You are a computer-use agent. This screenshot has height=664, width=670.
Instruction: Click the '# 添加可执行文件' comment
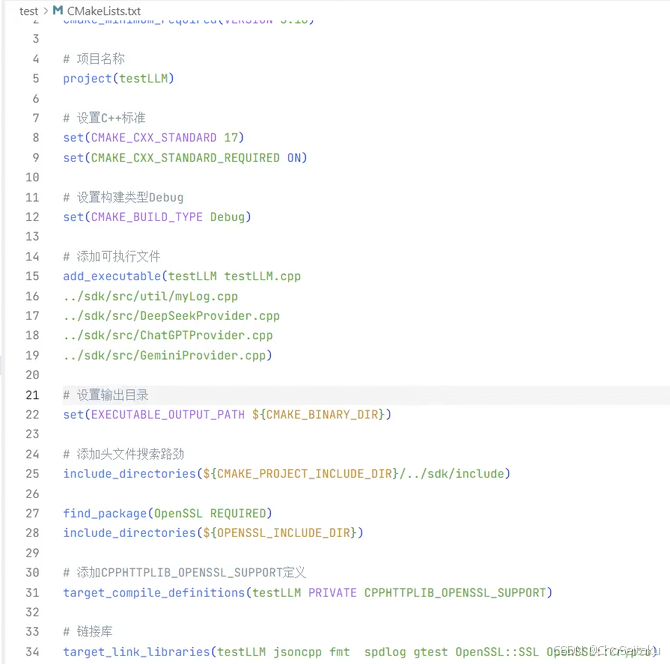[x=112, y=256]
